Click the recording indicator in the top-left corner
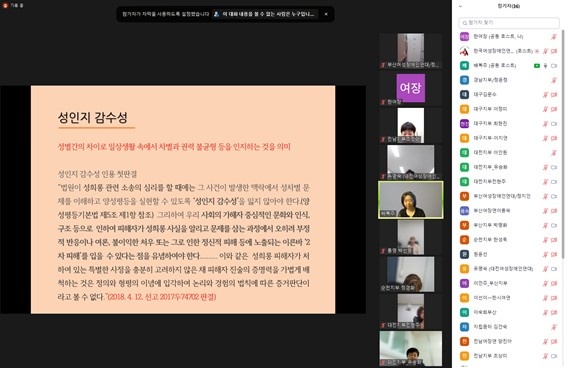The height and width of the screenshot is (368, 569). click(13, 5)
